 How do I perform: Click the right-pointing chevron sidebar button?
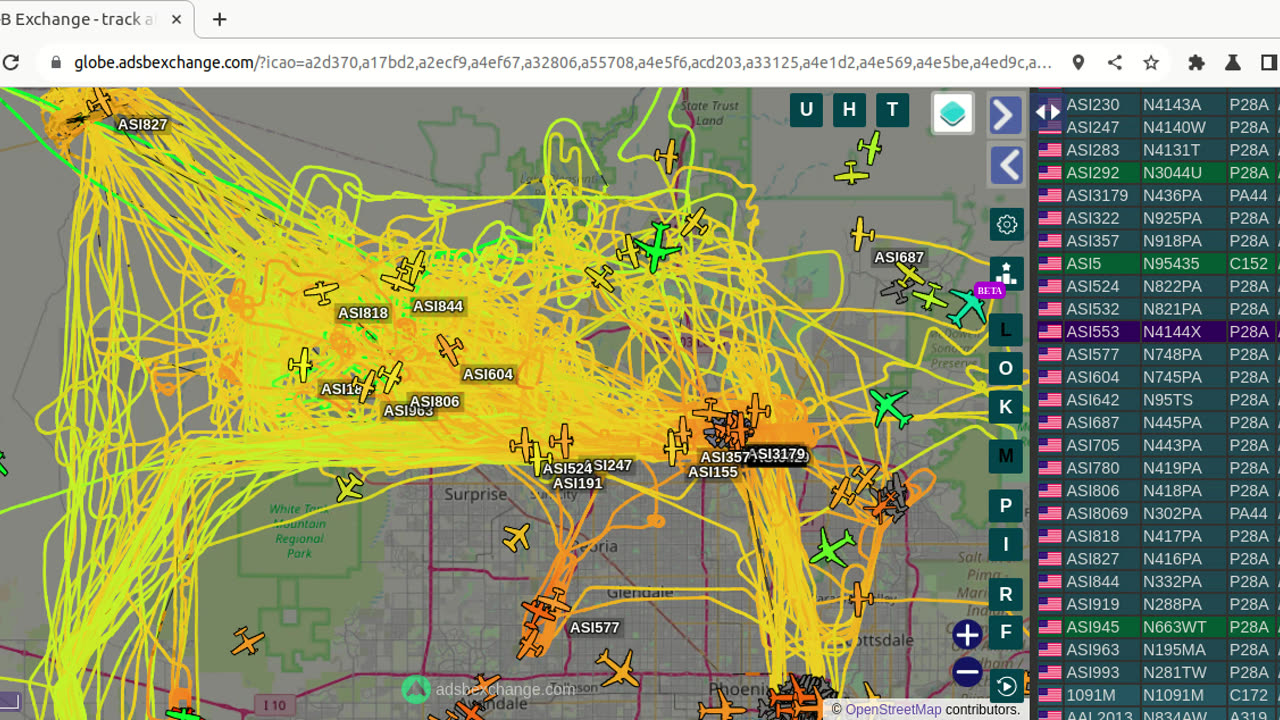[1006, 115]
